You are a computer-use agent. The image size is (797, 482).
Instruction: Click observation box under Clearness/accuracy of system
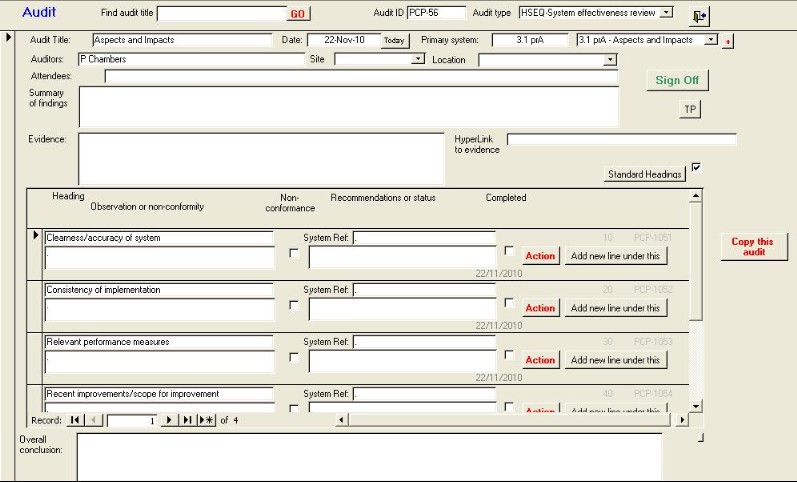[160, 258]
